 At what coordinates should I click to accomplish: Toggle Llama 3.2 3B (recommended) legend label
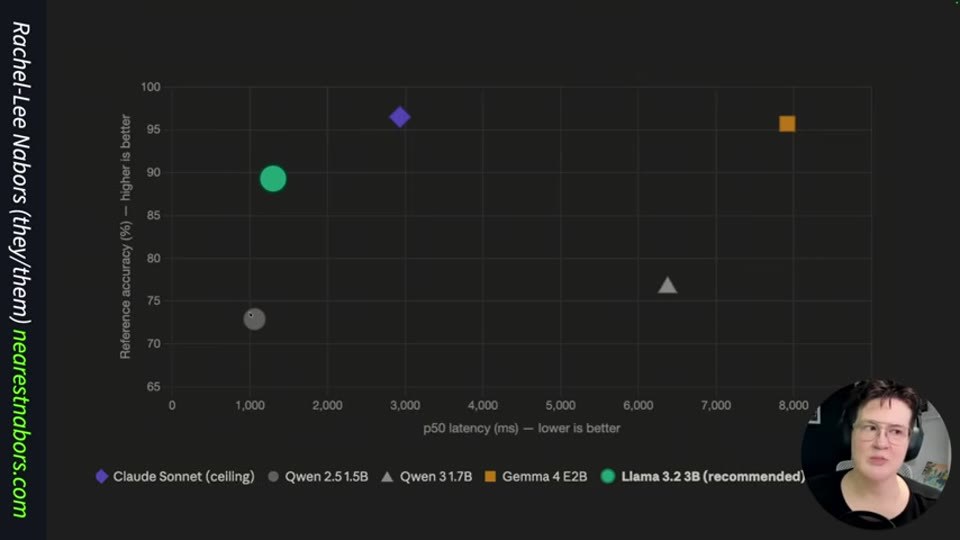tap(713, 476)
